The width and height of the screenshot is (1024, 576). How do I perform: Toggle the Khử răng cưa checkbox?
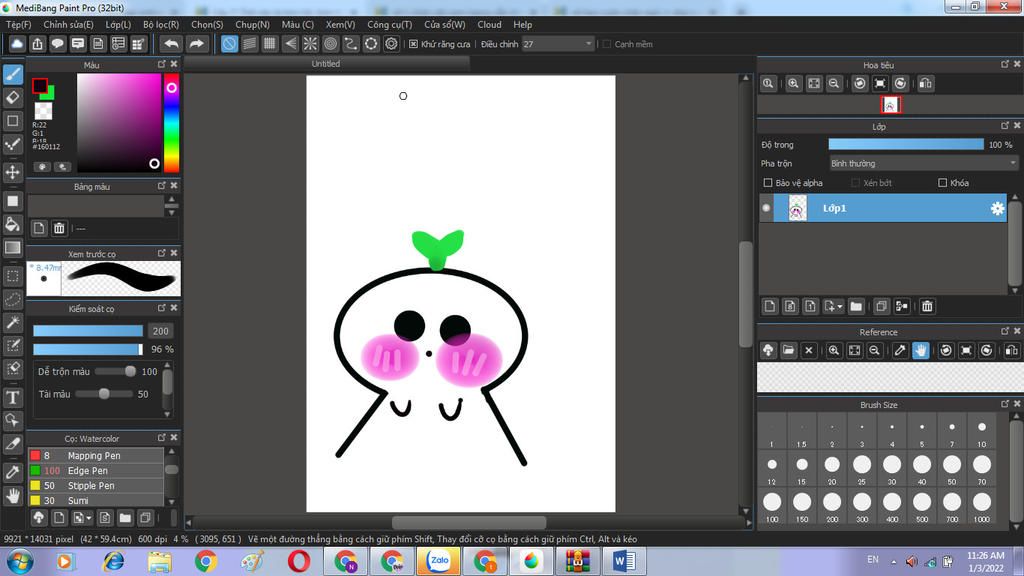tap(413, 44)
